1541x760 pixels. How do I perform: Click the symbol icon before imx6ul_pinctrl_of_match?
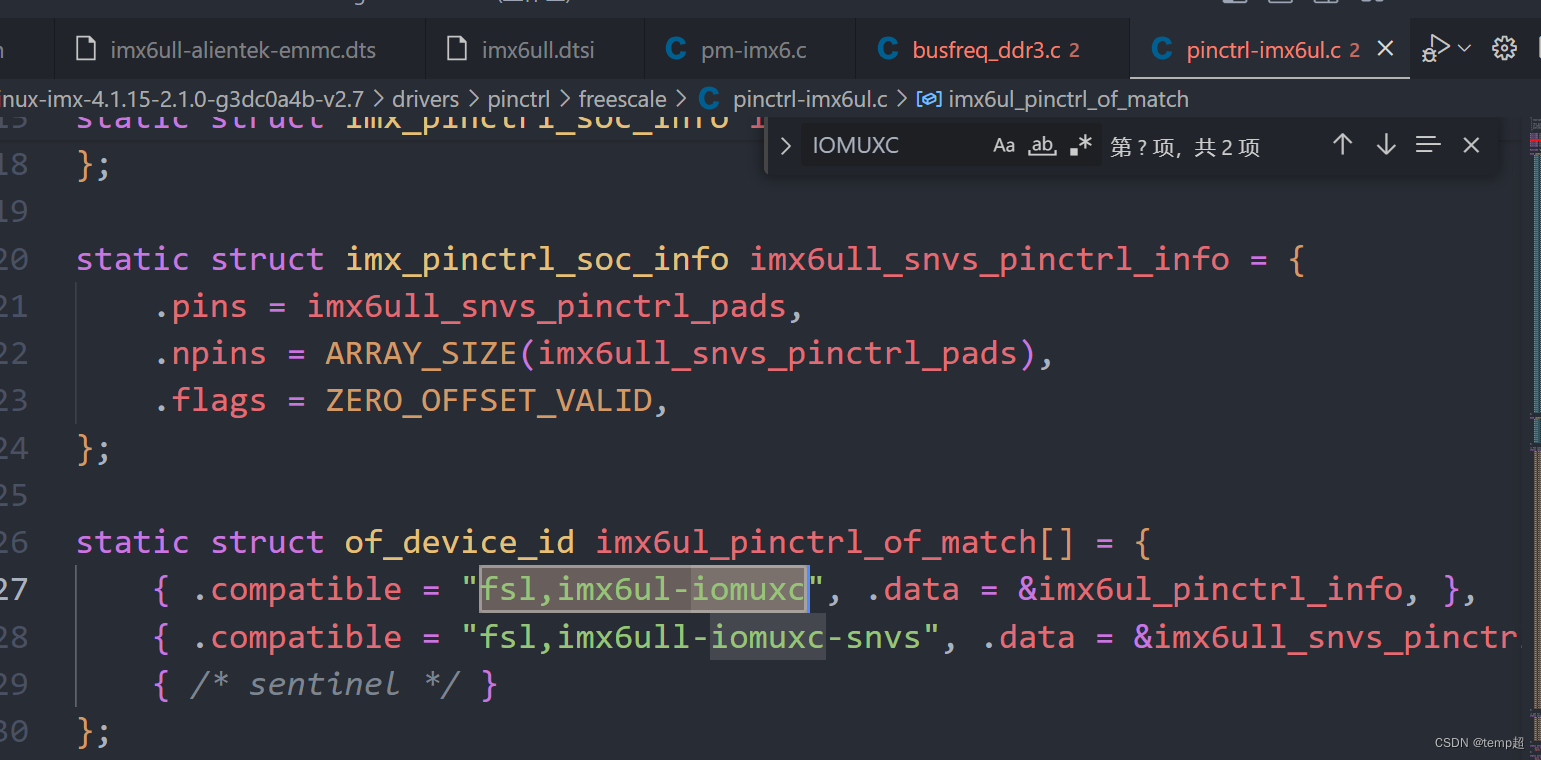click(929, 99)
